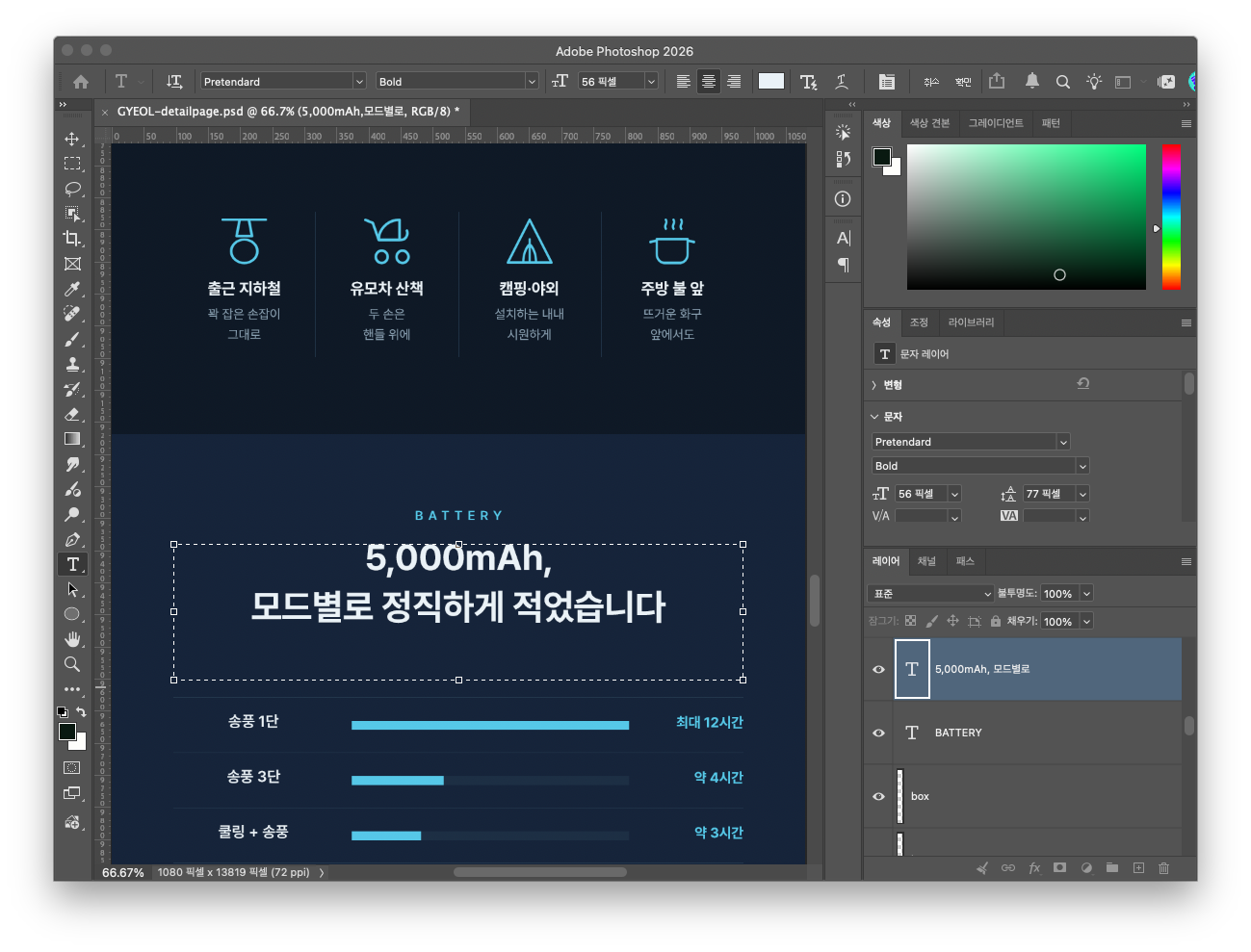The width and height of the screenshot is (1251, 952).
Task: Open the layer opacity dropdown arrow
Action: pyautogui.click(x=1086, y=594)
